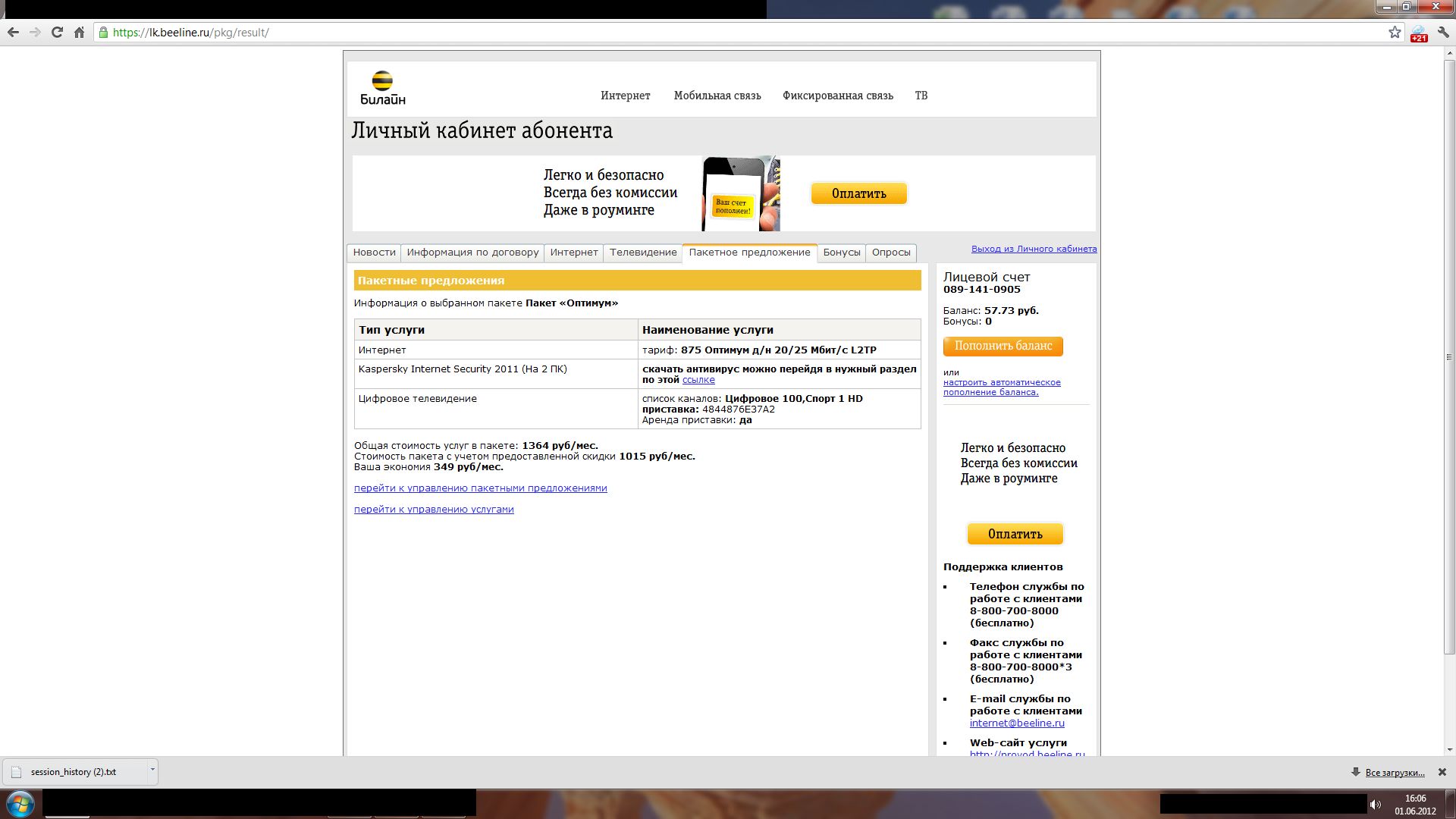Click the Все загрузки link
The image size is (1456, 819).
pyautogui.click(x=1395, y=773)
